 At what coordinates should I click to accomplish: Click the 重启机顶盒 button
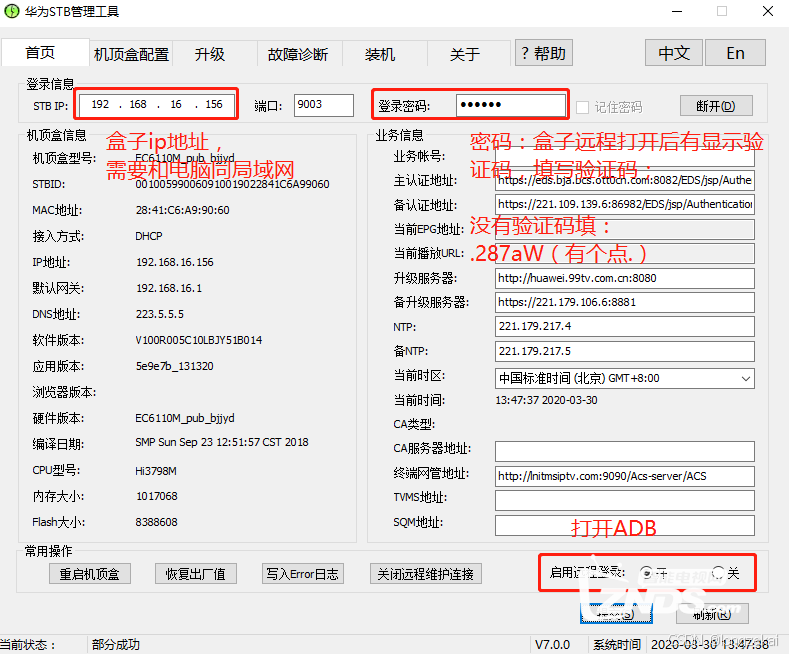90,574
